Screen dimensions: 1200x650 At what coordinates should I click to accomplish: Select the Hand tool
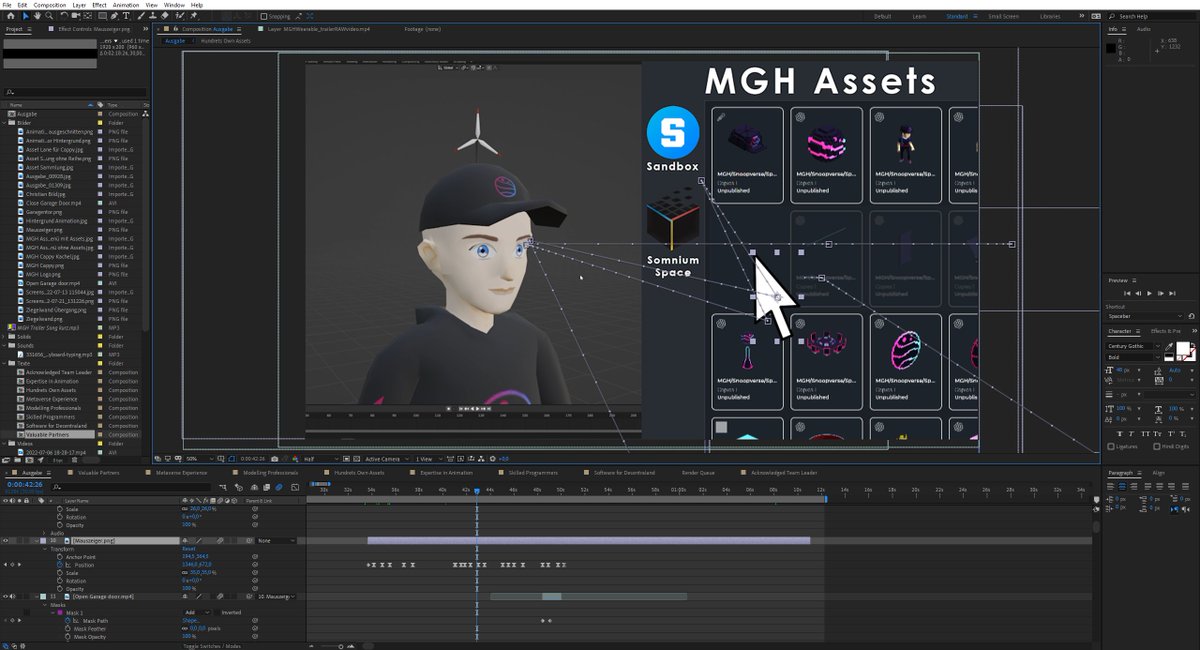pyautogui.click(x=37, y=16)
